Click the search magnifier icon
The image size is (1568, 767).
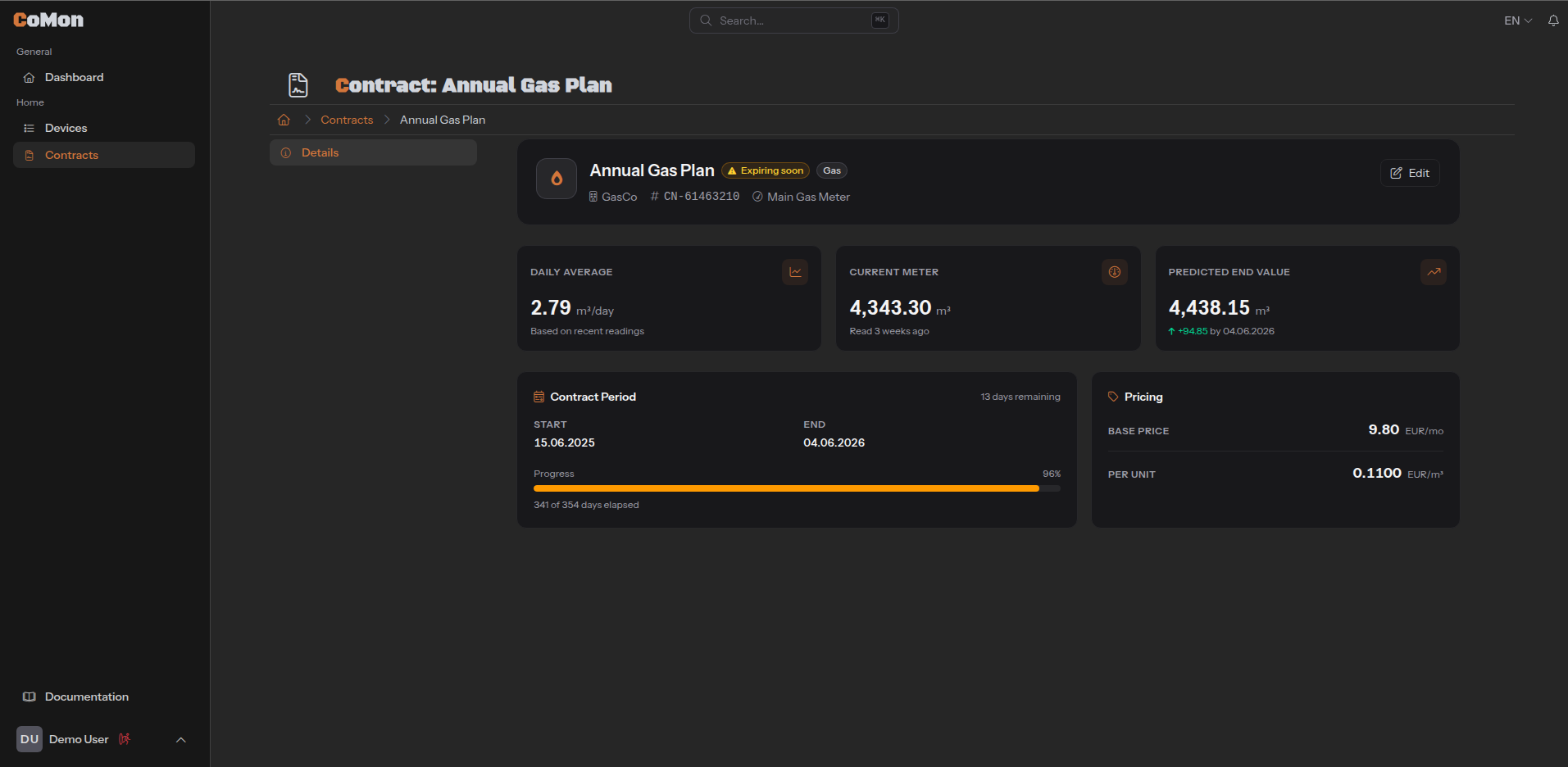coord(706,20)
